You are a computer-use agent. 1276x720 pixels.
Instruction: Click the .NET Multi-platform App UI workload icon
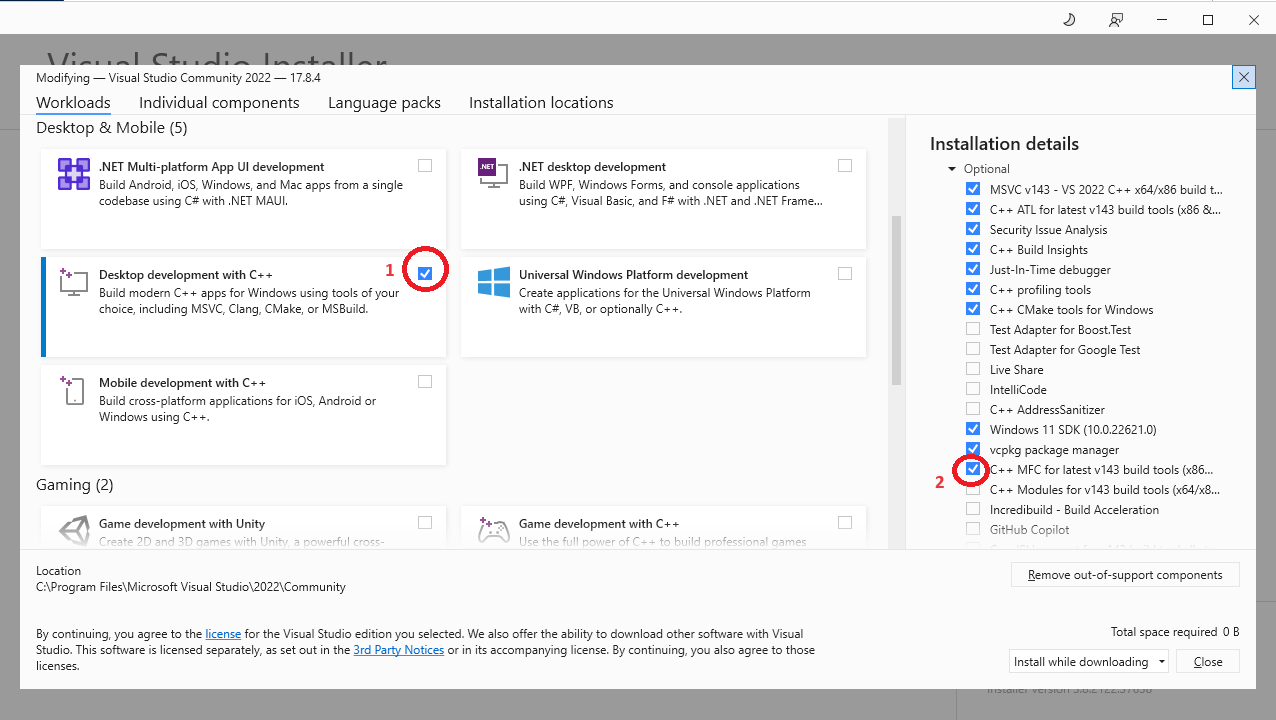click(x=74, y=174)
